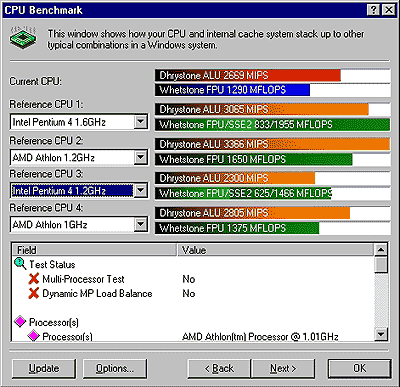Click the Update button
This screenshot has width=400, height=387.
point(44,368)
